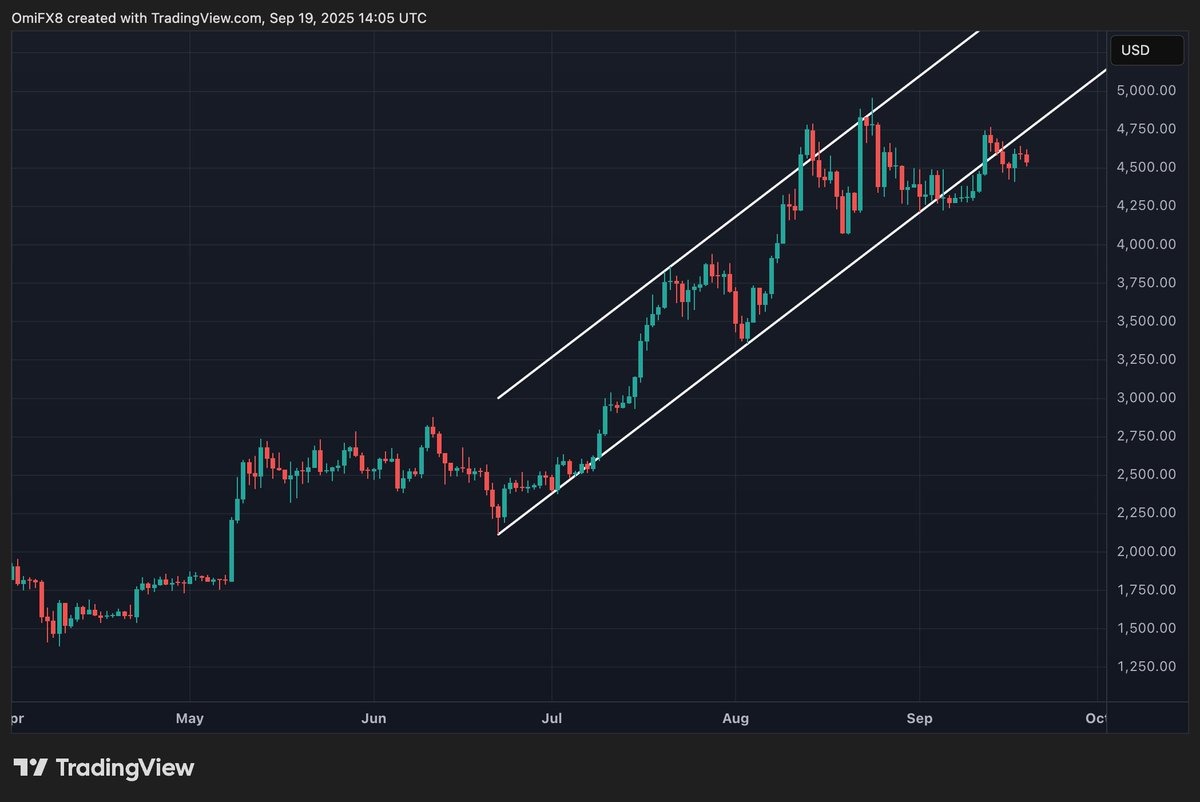The image size is (1200, 802).
Task: Select the 1,250.00 price label
Action: [x=1148, y=667]
